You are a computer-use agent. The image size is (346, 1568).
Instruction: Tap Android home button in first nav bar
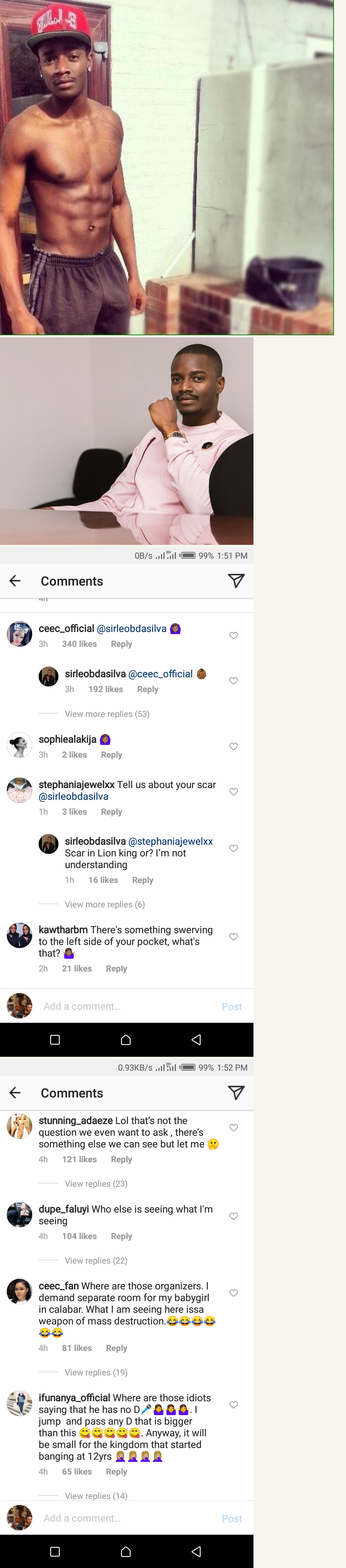coord(126,1040)
